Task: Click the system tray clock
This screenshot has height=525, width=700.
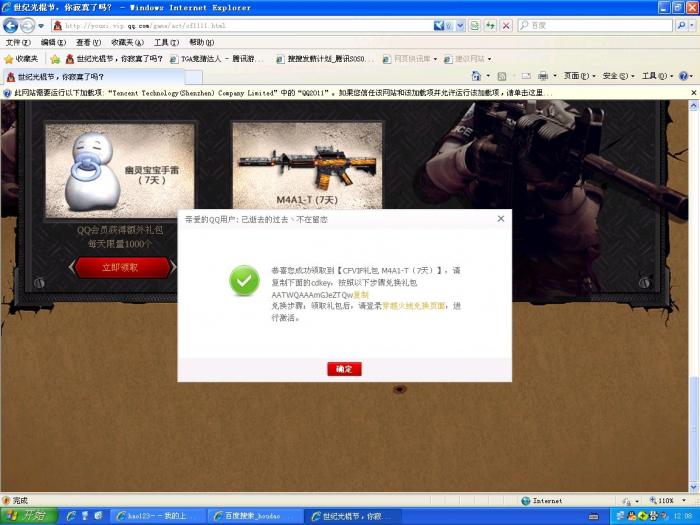Action: [683, 517]
